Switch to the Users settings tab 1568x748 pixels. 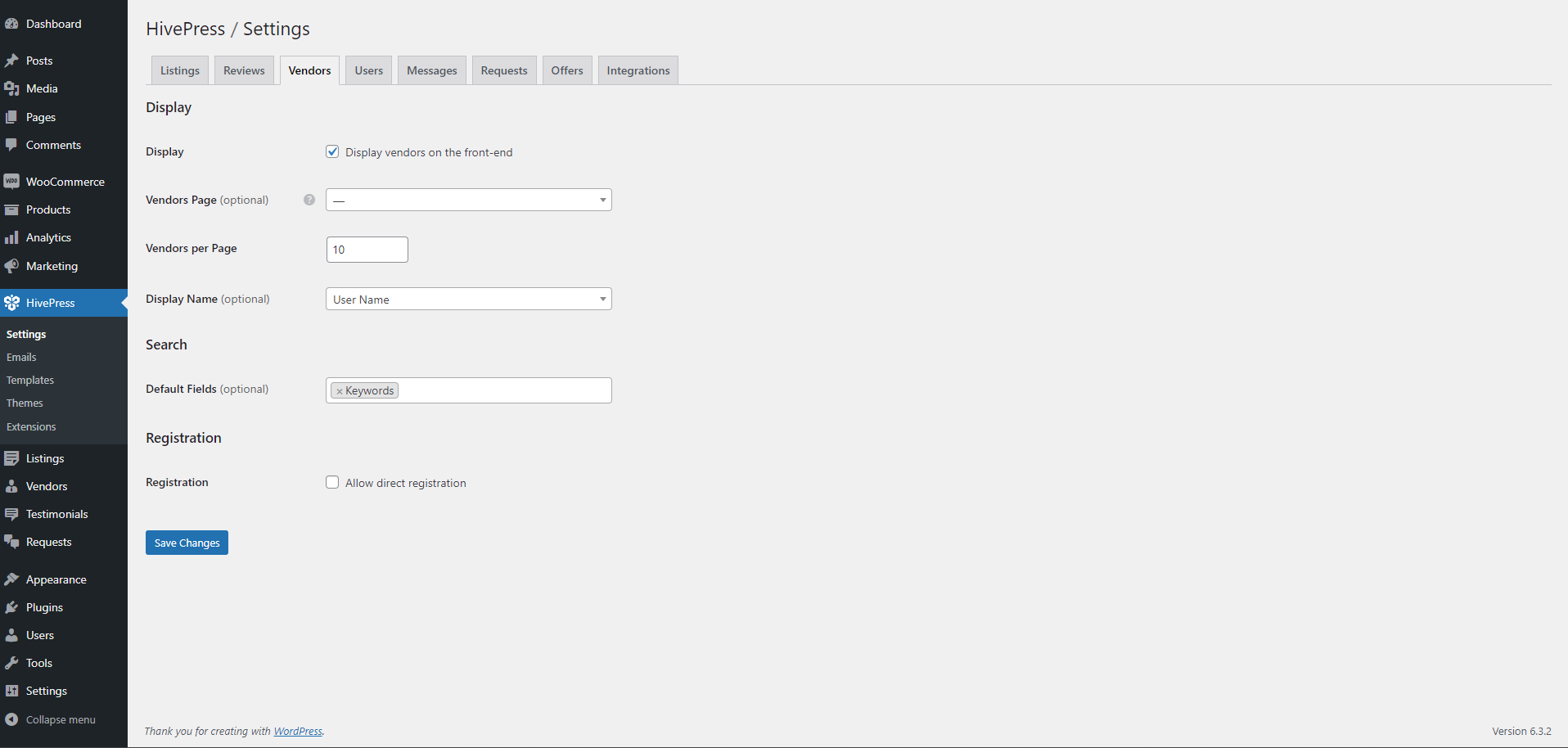pos(369,70)
